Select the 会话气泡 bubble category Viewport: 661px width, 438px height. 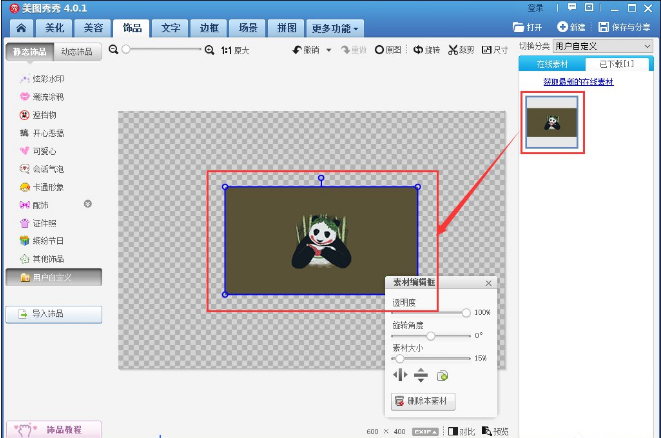click(42, 169)
